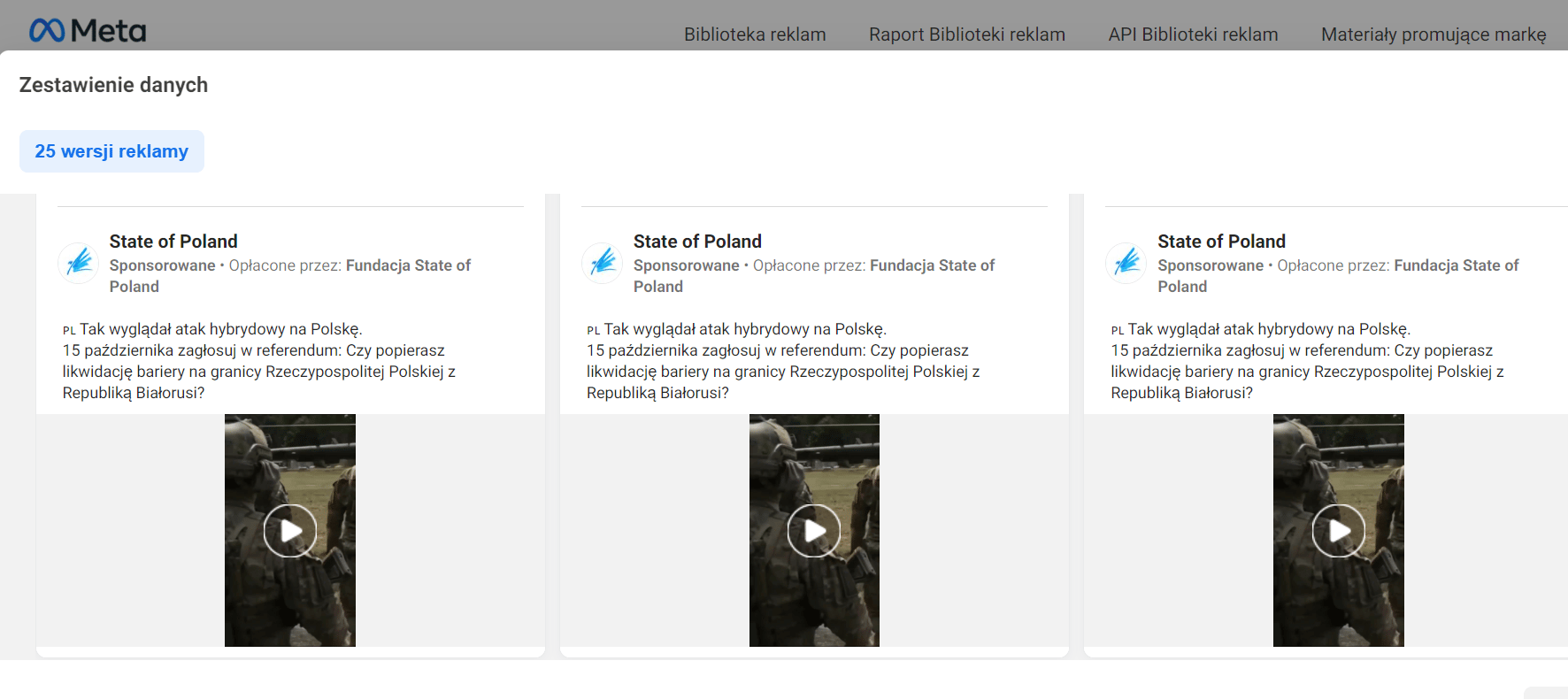Play the video in the third ad
Screen dimensions: 1568x699
pos(1339,531)
